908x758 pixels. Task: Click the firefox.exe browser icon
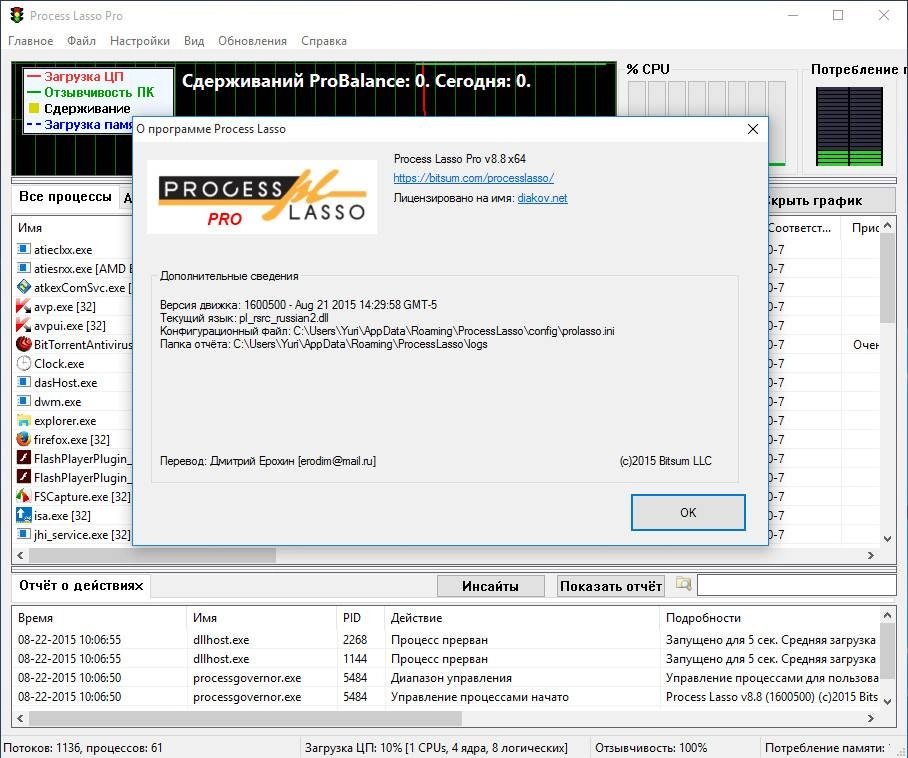[23, 439]
